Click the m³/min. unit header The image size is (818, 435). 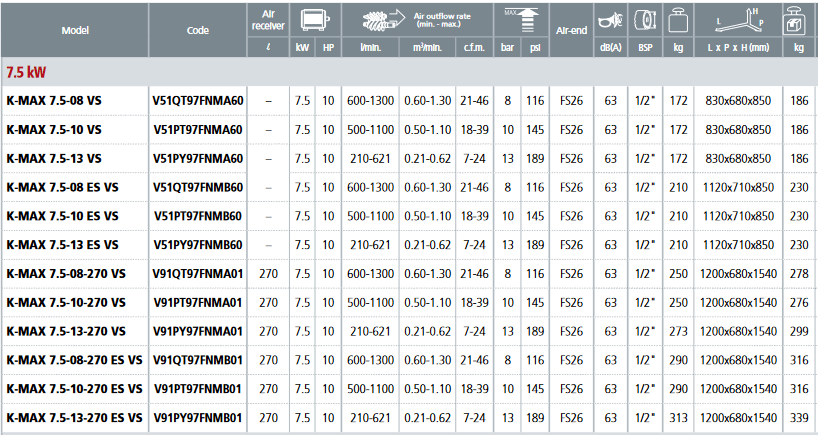pyautogui.click(x=427, y=47)
